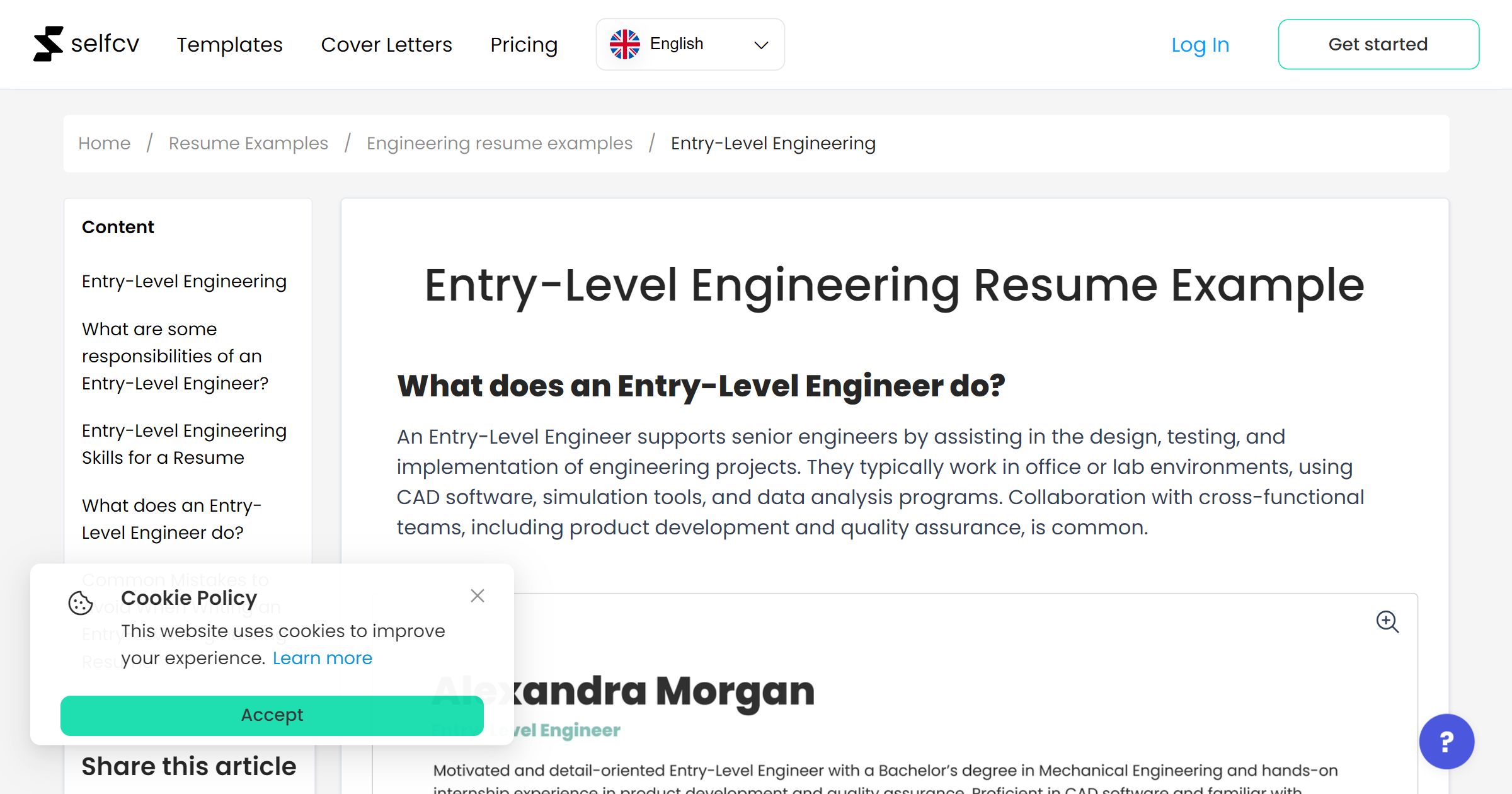1512x794 pixels.
Task: Click the Log In link
Action: 1200,45
